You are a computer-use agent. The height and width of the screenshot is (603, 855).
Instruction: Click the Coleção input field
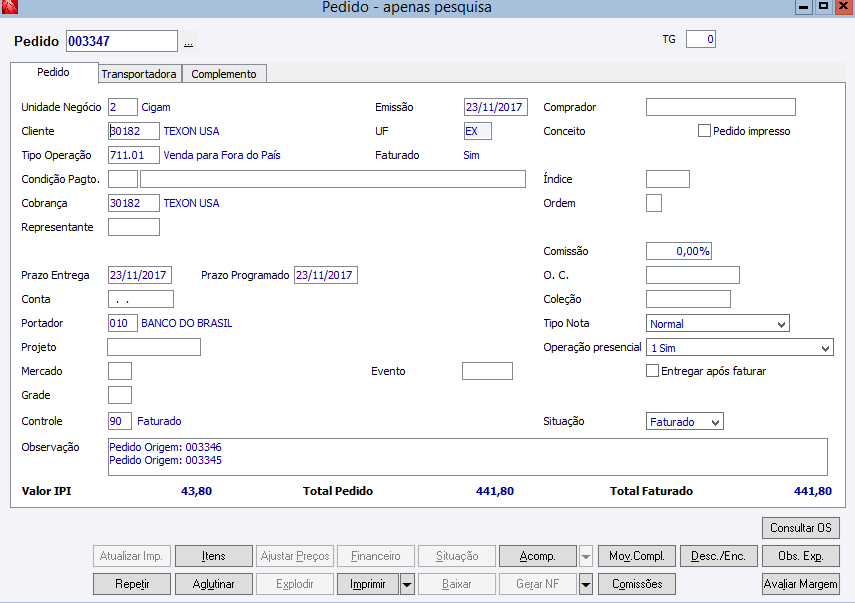click(688, 299)
